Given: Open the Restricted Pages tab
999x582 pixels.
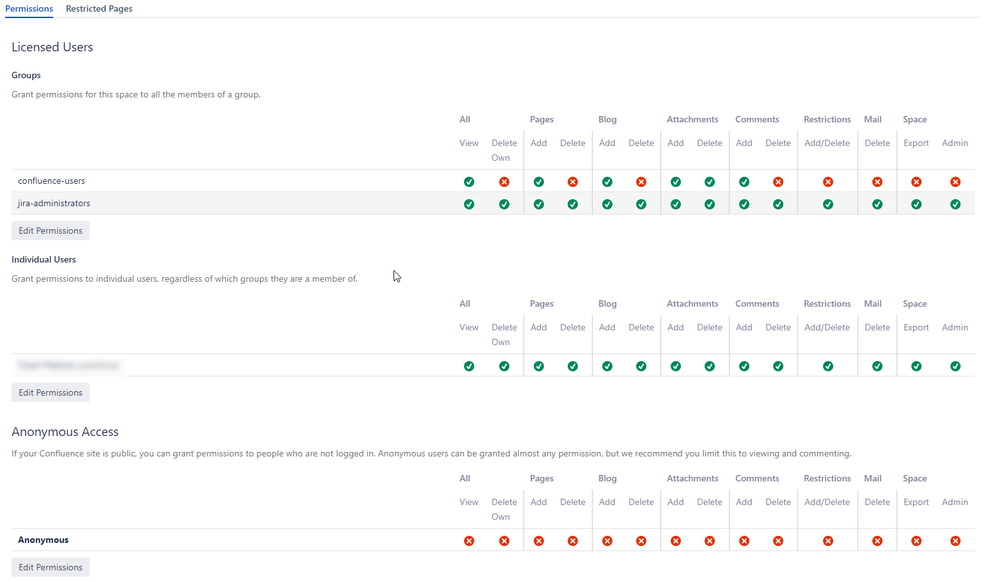Looking at the screenshot, I should pyautogui.click(x=99, y=9).
